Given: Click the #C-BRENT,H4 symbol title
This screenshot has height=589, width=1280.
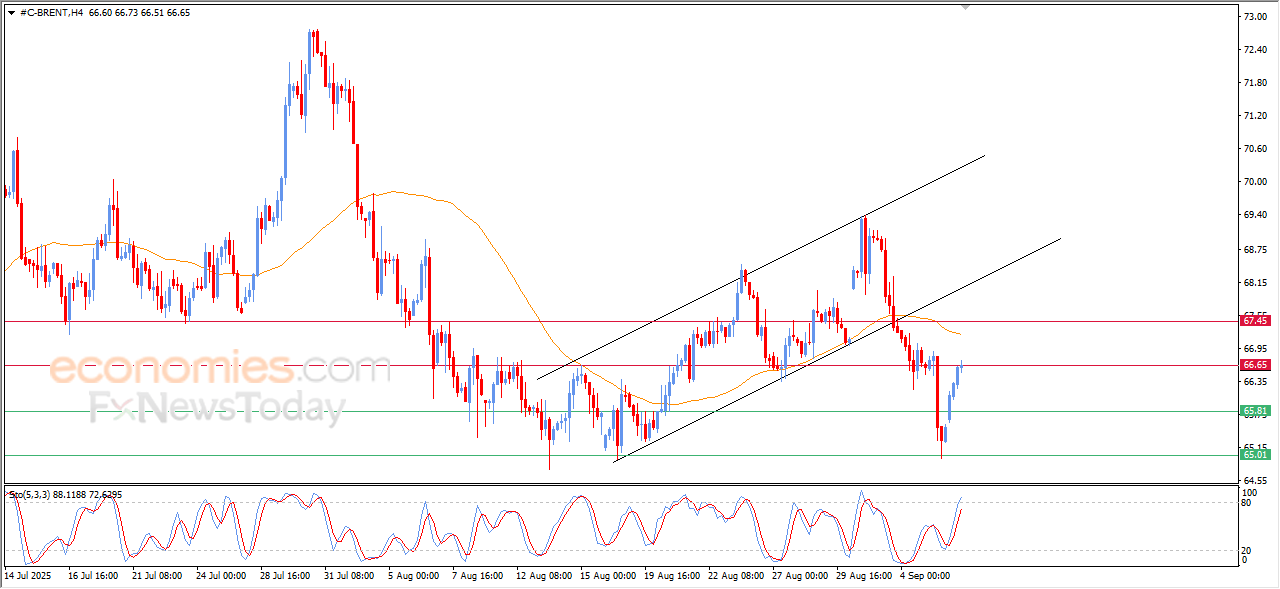Looking at the screenshot, I should pyautogui.click(x=51, y=12).
